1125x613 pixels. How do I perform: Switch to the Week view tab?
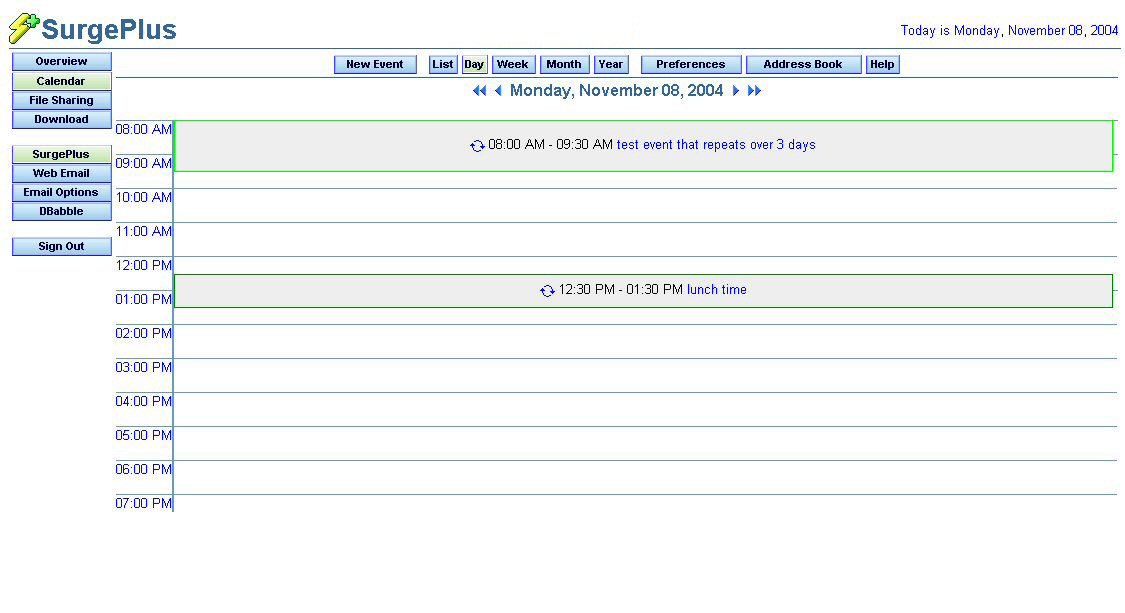513,65
